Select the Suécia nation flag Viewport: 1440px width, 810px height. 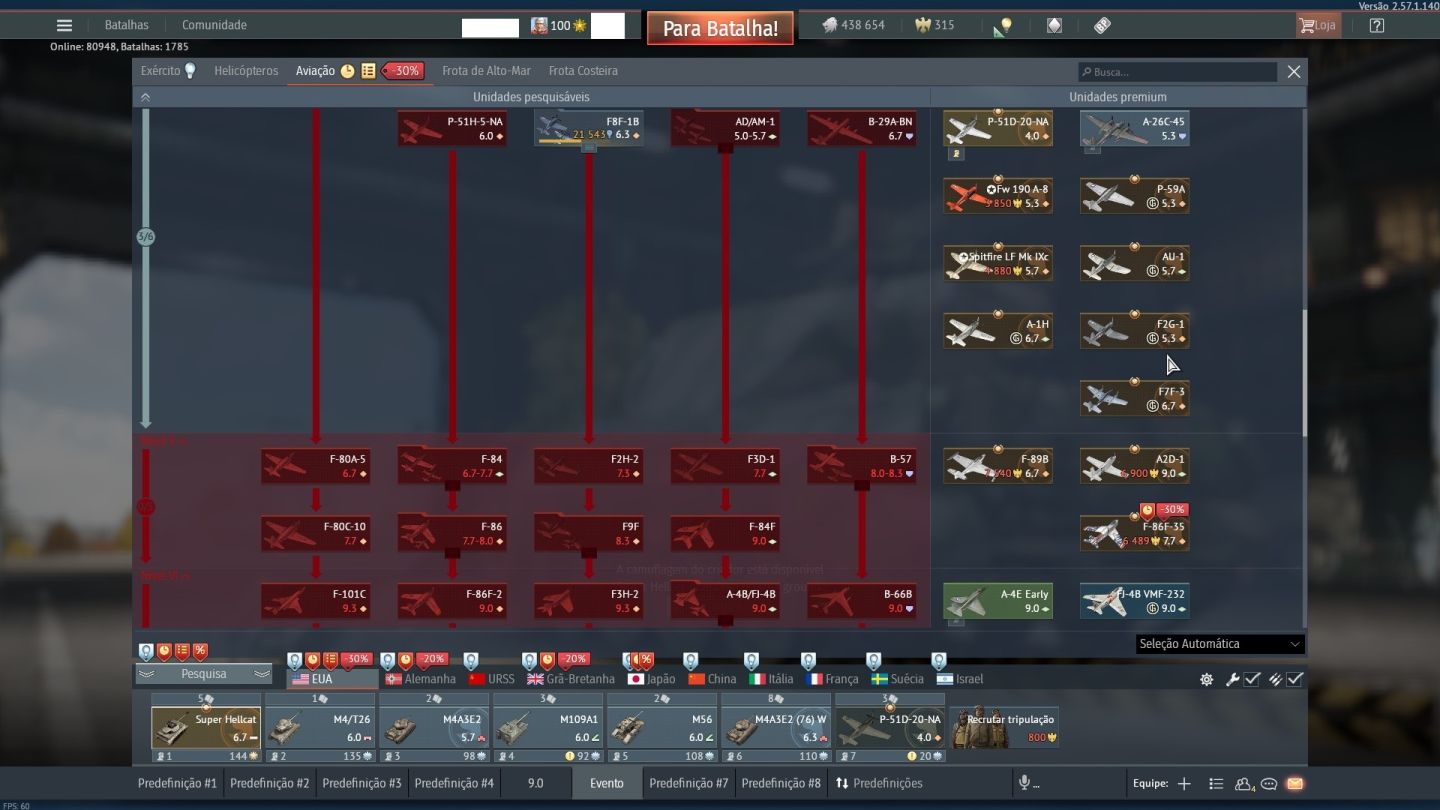pos(897,679)
